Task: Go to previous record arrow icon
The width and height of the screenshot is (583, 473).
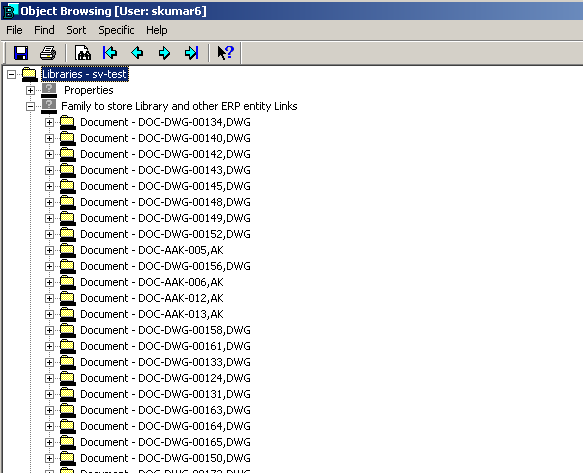Action: pyautogui.click(x=137, y=53)
